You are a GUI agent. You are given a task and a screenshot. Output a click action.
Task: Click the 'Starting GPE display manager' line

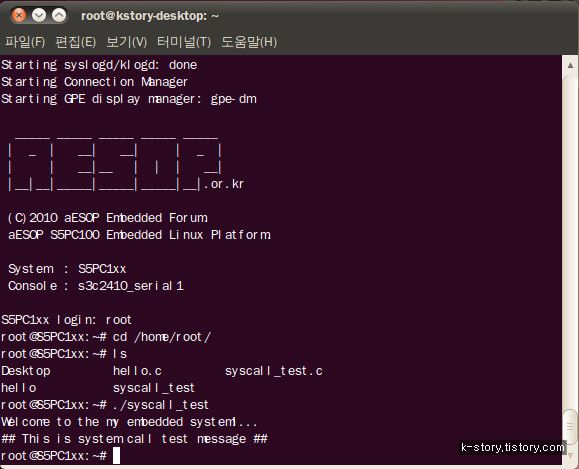tap(129, 99)
